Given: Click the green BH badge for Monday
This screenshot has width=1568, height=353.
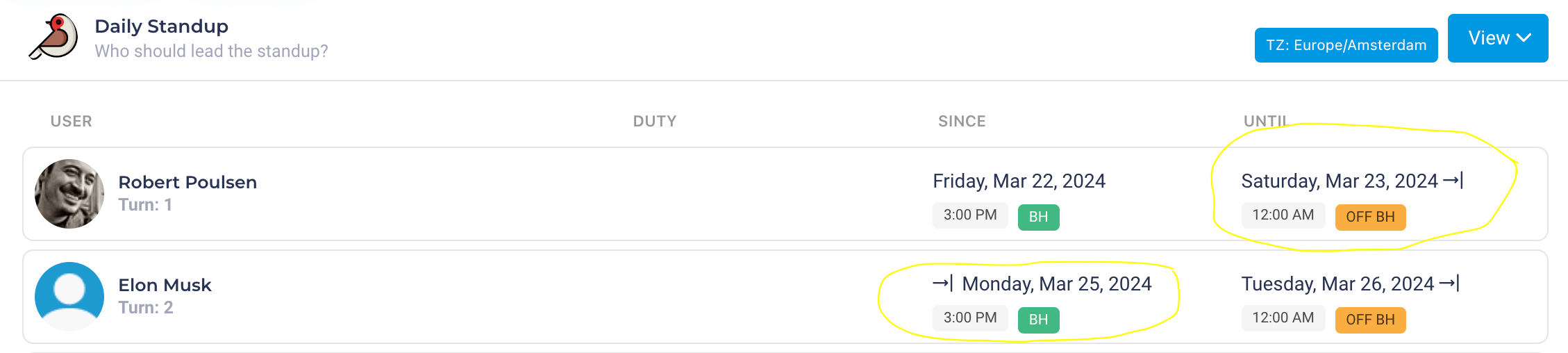Looking at the screenshot, I should coord(1038,320).
